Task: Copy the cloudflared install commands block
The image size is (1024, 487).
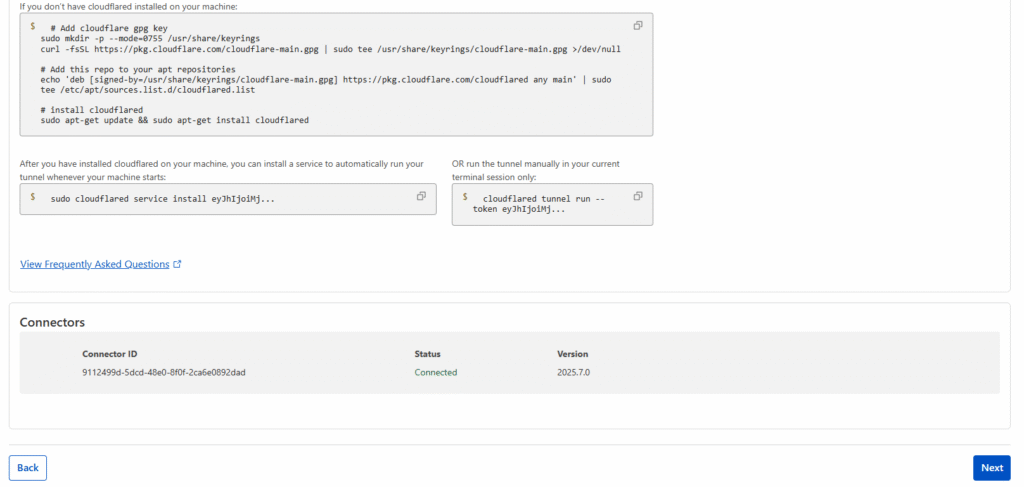Action: point(638,25)
